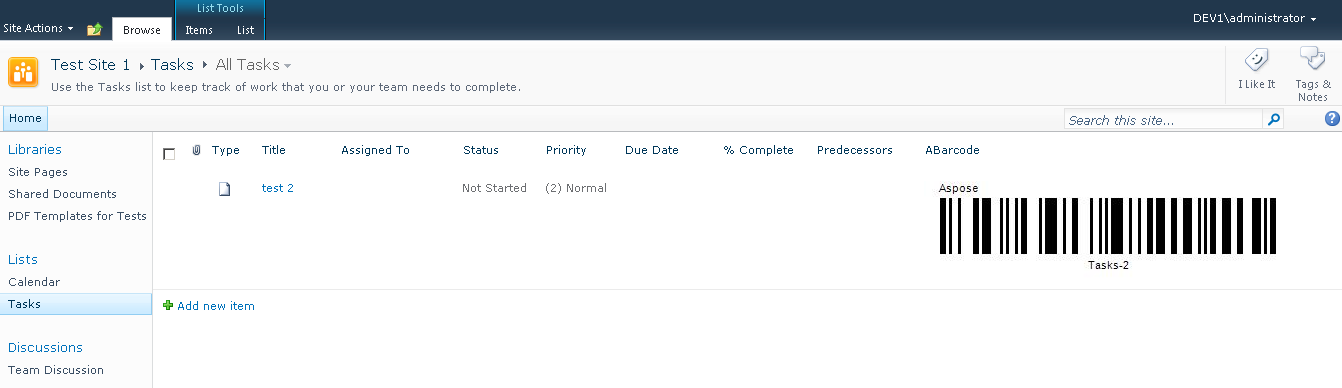Screen dimensions: 1342x388
Task: Click the Tasks-2 barcode image
Action: (x=1108, y=227)
